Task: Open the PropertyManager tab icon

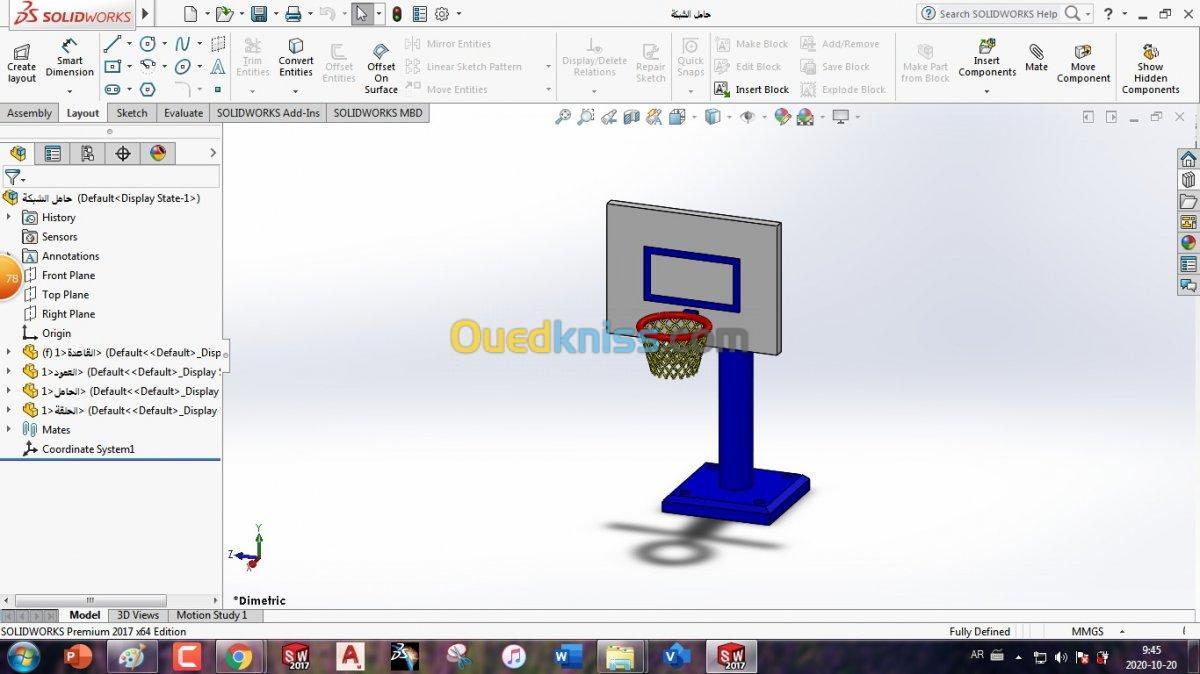Action: point(53,153)
